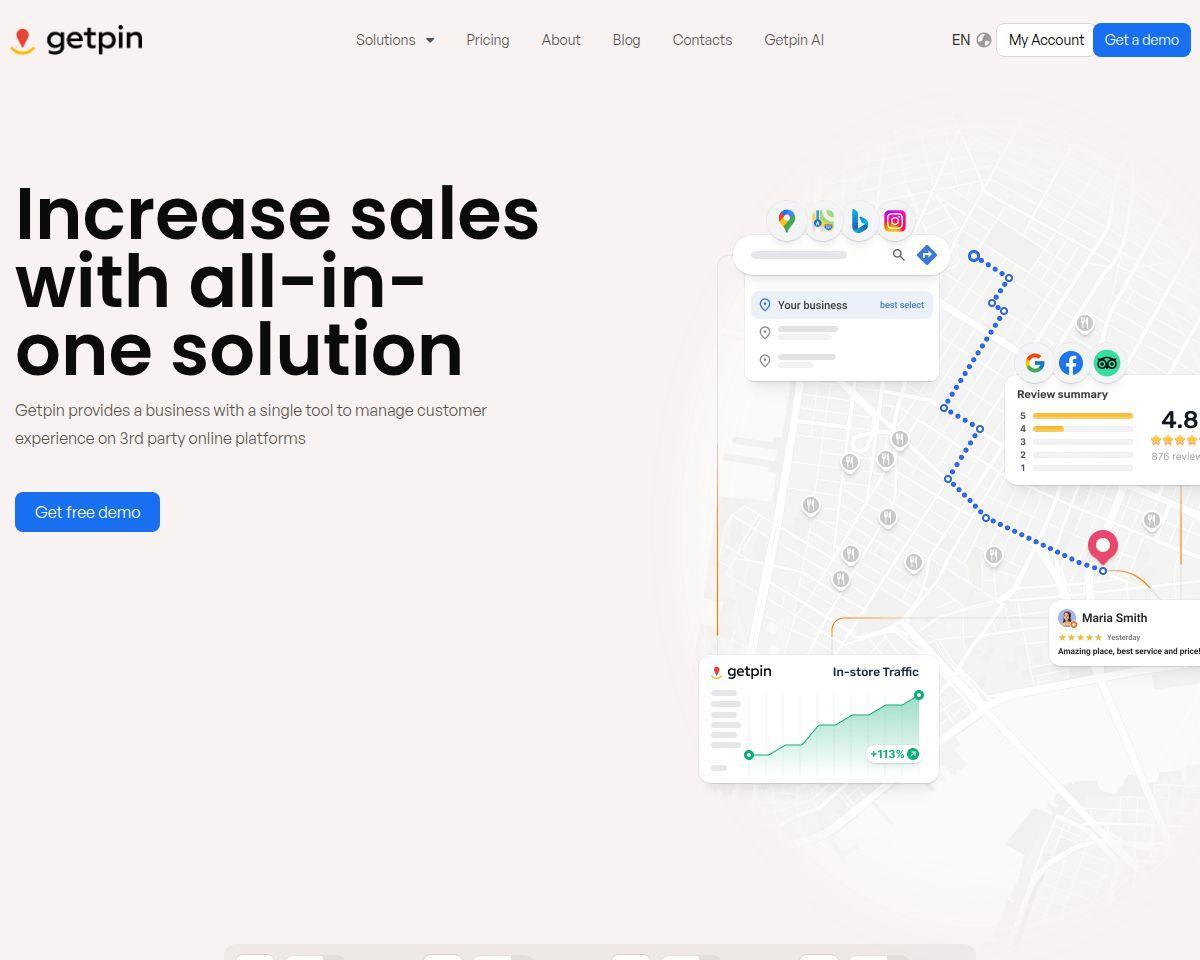The image size is (1200, 960).
Task: Open My Account
Action: pyautogui.click(x=1046, y=40)
